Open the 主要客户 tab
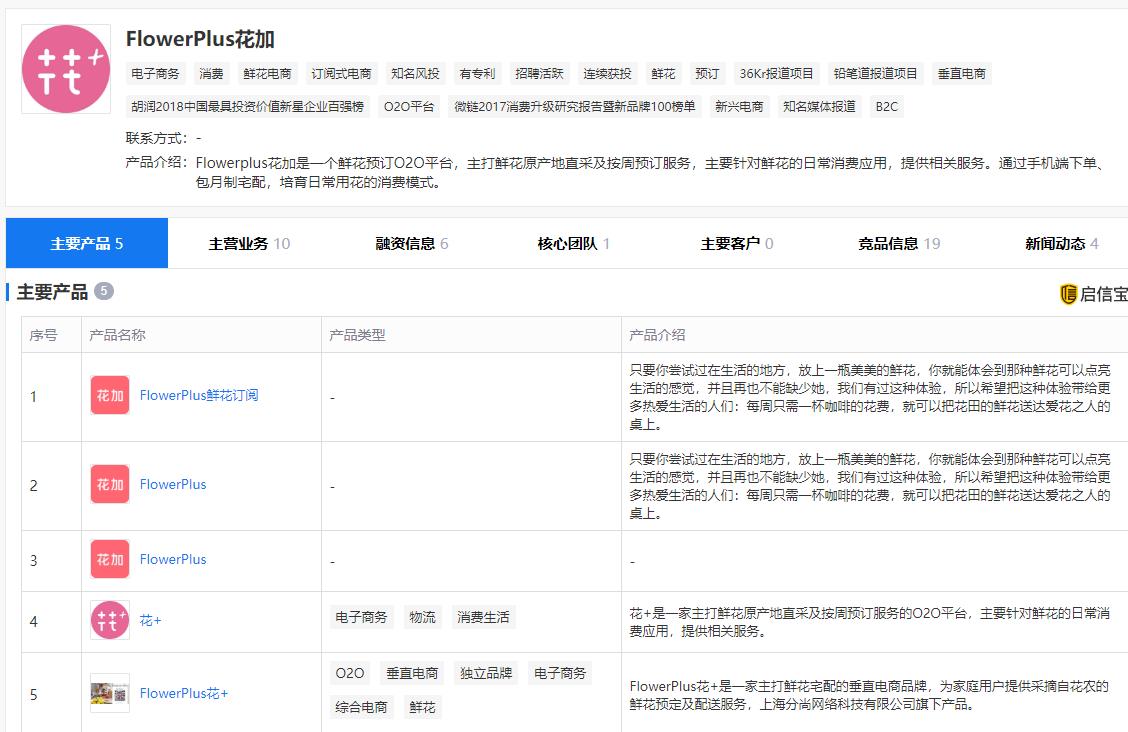 (x=737, y=244)
